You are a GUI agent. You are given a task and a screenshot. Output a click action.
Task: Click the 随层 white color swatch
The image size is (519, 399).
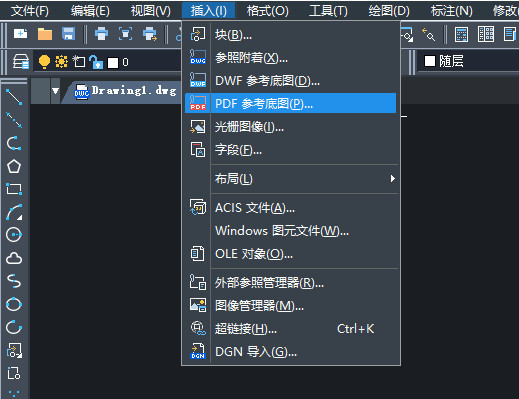click(x=430, y=61)
